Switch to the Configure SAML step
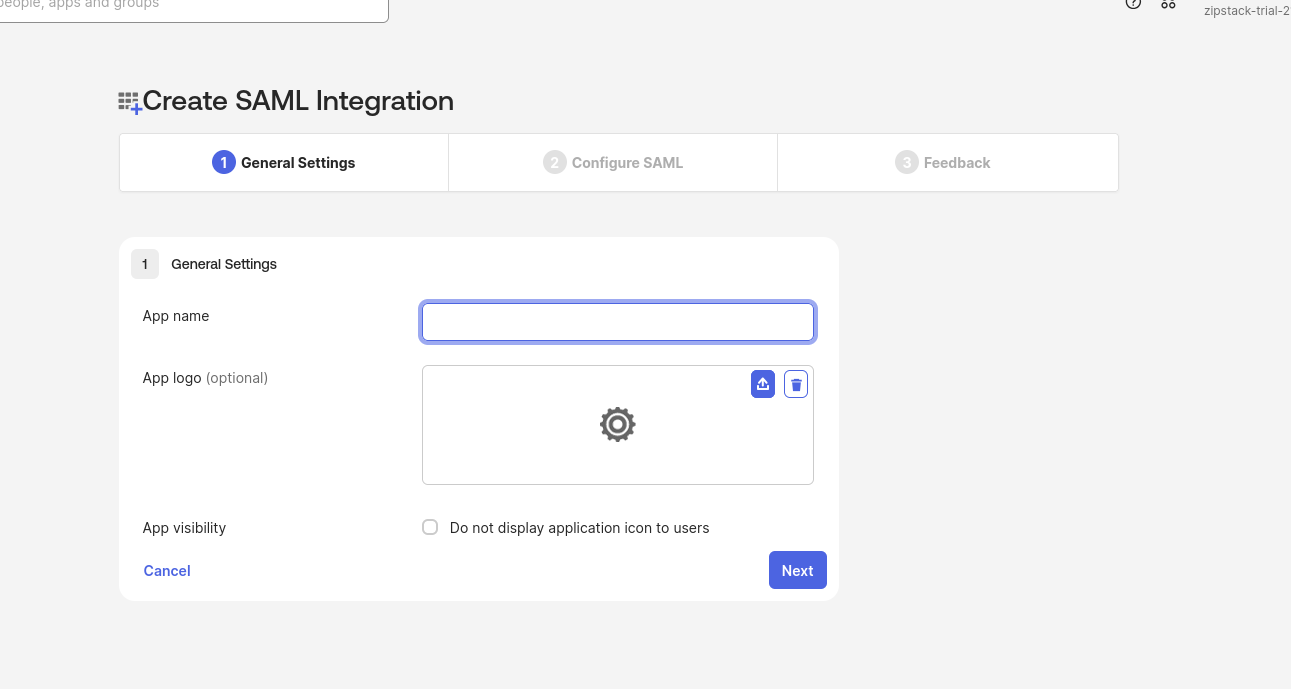Image resolution: width=1291 pixels, height=689 pixels. (x=612, y=162)
